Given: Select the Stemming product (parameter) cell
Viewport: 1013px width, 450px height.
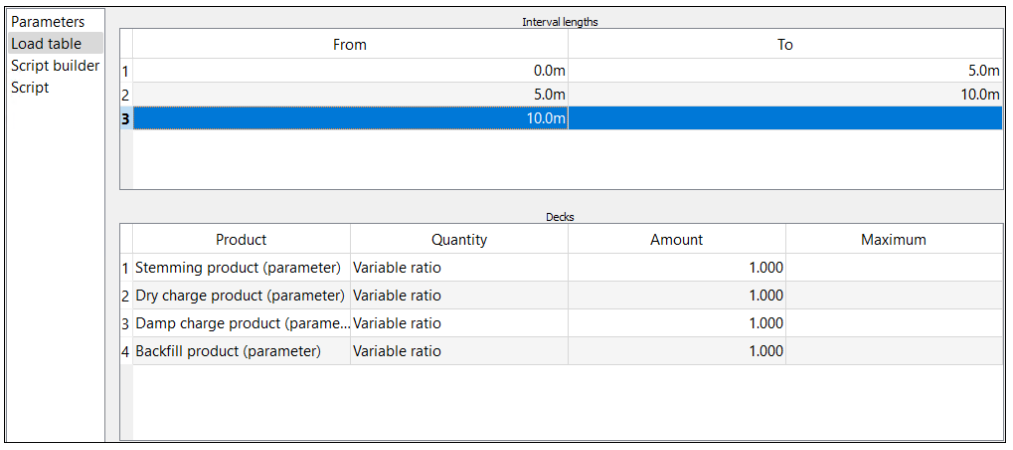Looking at the screenshot, I should coord(238,268).
